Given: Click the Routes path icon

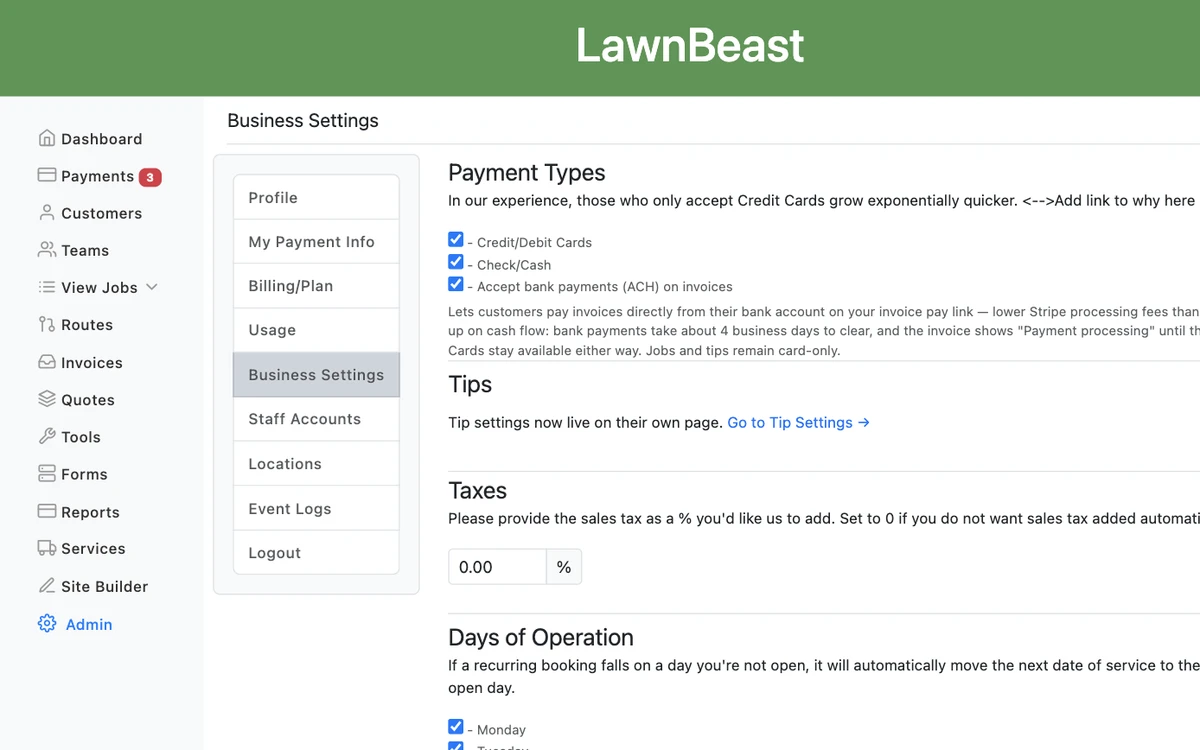Looking at the screenshot, I should [x=46, y=324].
